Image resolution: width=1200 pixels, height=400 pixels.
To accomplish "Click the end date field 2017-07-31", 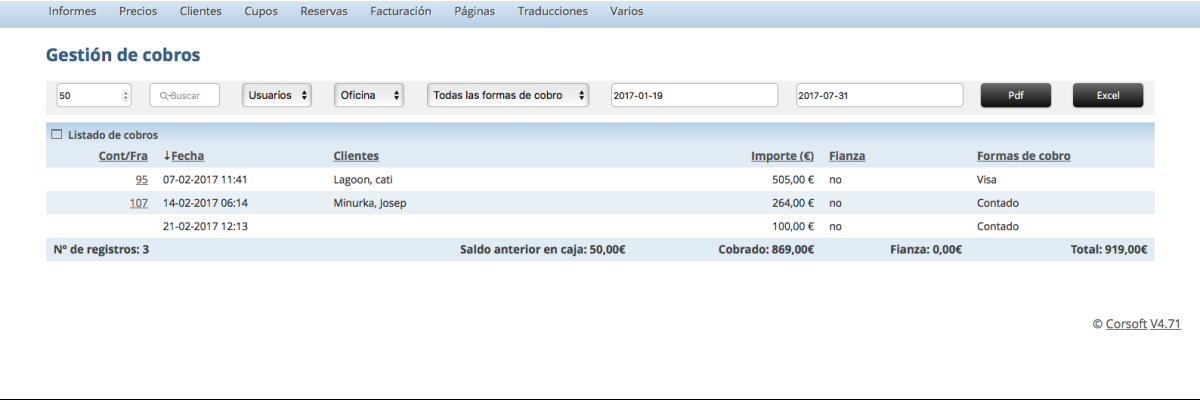I will click(x=879, y=95).
